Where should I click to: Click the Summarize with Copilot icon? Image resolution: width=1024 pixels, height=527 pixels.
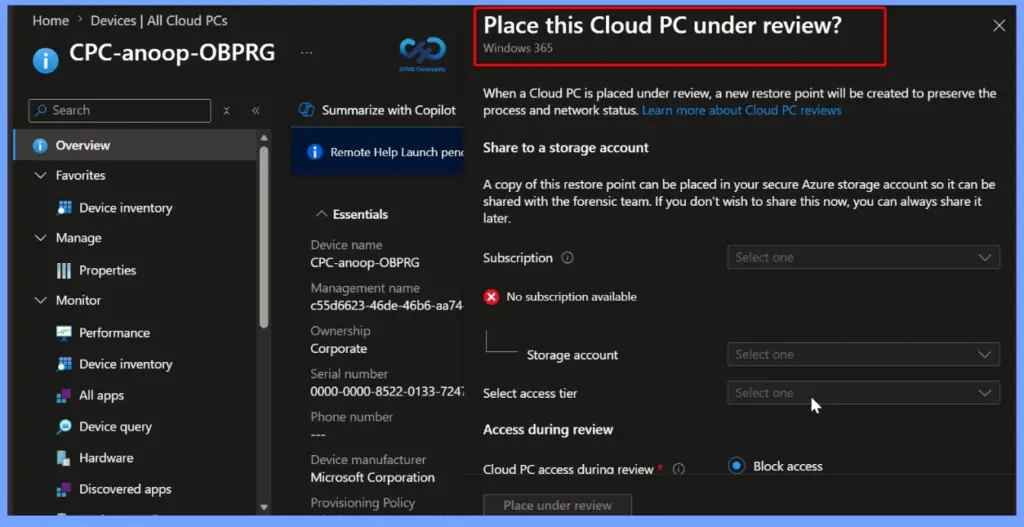tap(306, 110)
